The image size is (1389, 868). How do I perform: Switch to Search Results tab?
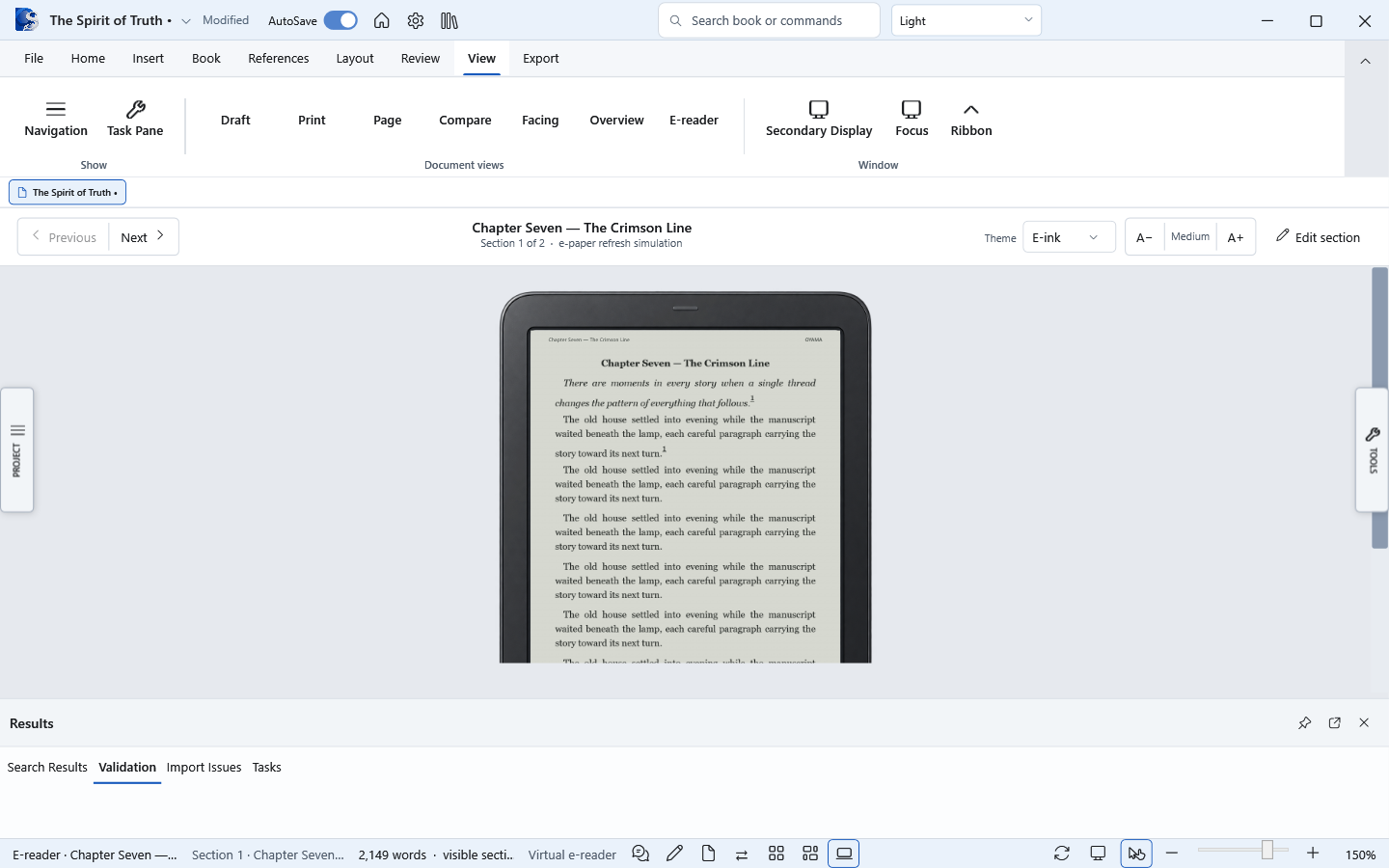coord(47,768)
